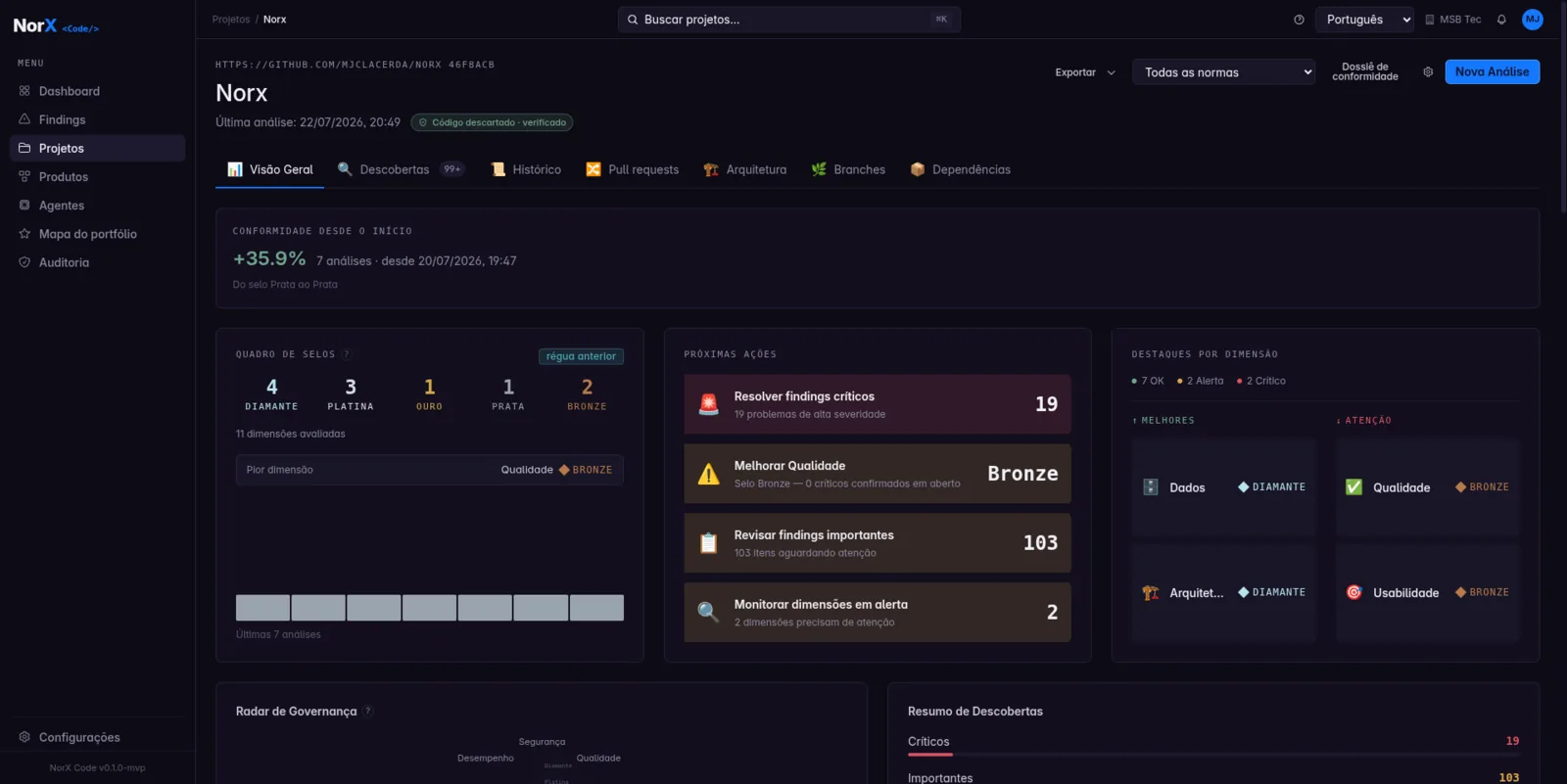
Task: Click the 2 Bronze seal count
Action: point(587,393)
